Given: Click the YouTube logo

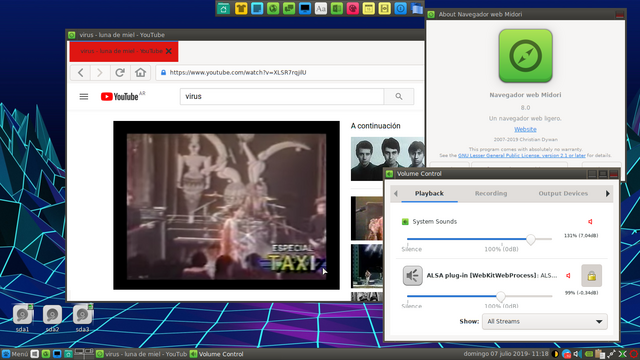Looking at the screenshot, I should tap(120, 97).
